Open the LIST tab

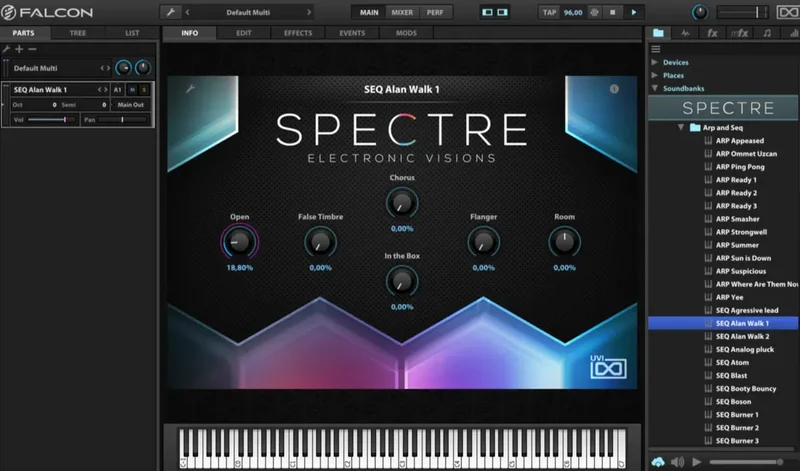coord(132,33)
